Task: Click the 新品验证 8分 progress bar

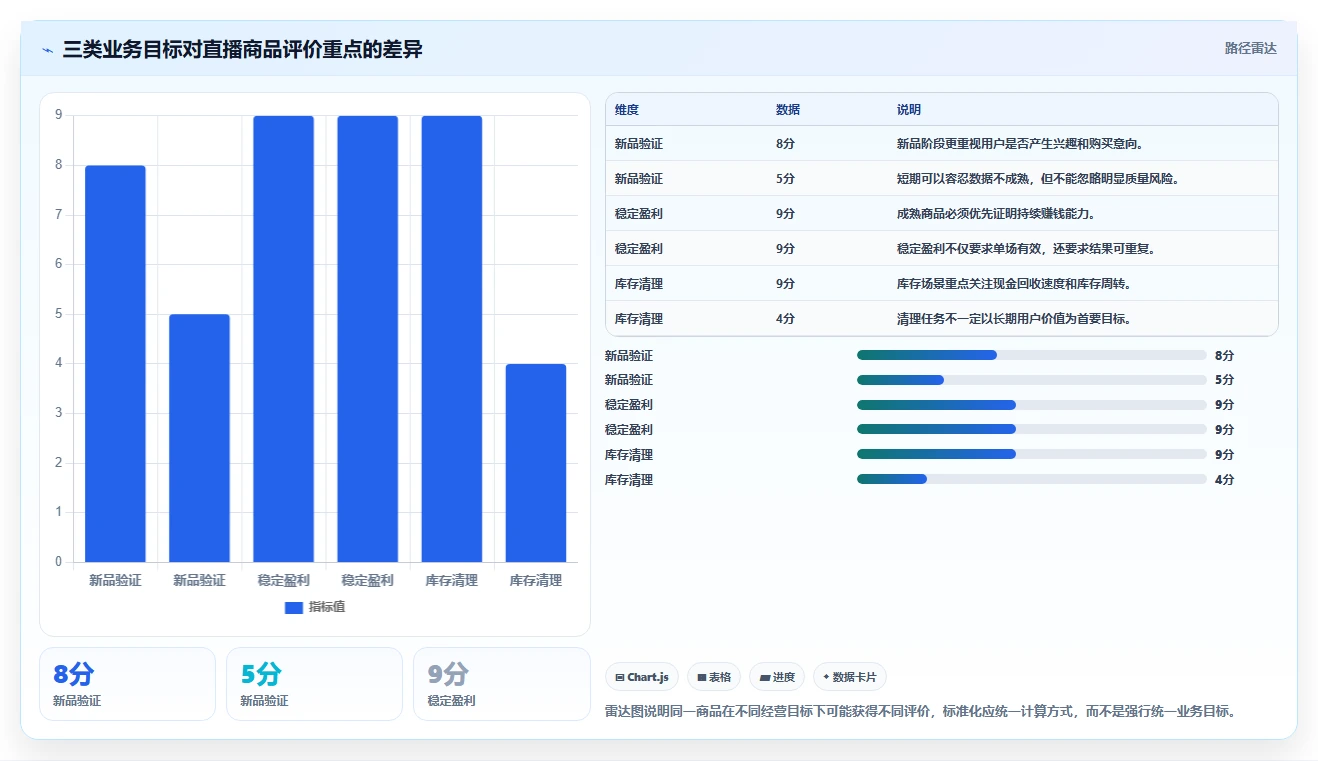Action: [1031, 355]
